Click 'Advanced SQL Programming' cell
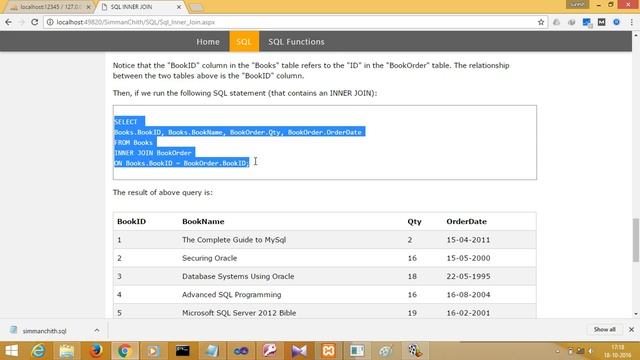640x360 pixels. pyautogui.click(x=231, y=295)
